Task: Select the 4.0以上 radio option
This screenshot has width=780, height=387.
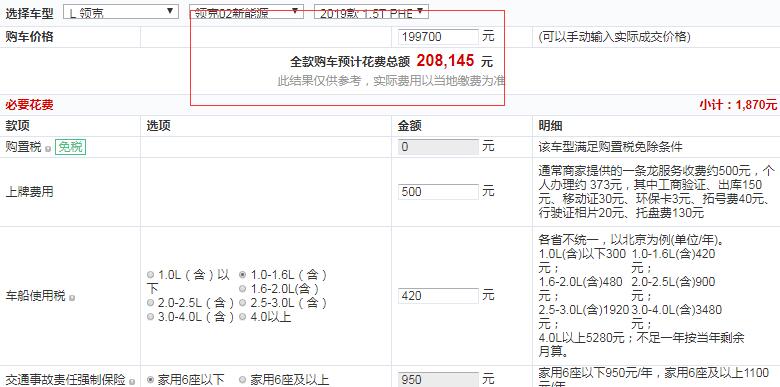Action: pyautogui.click(x=242, y=316)
